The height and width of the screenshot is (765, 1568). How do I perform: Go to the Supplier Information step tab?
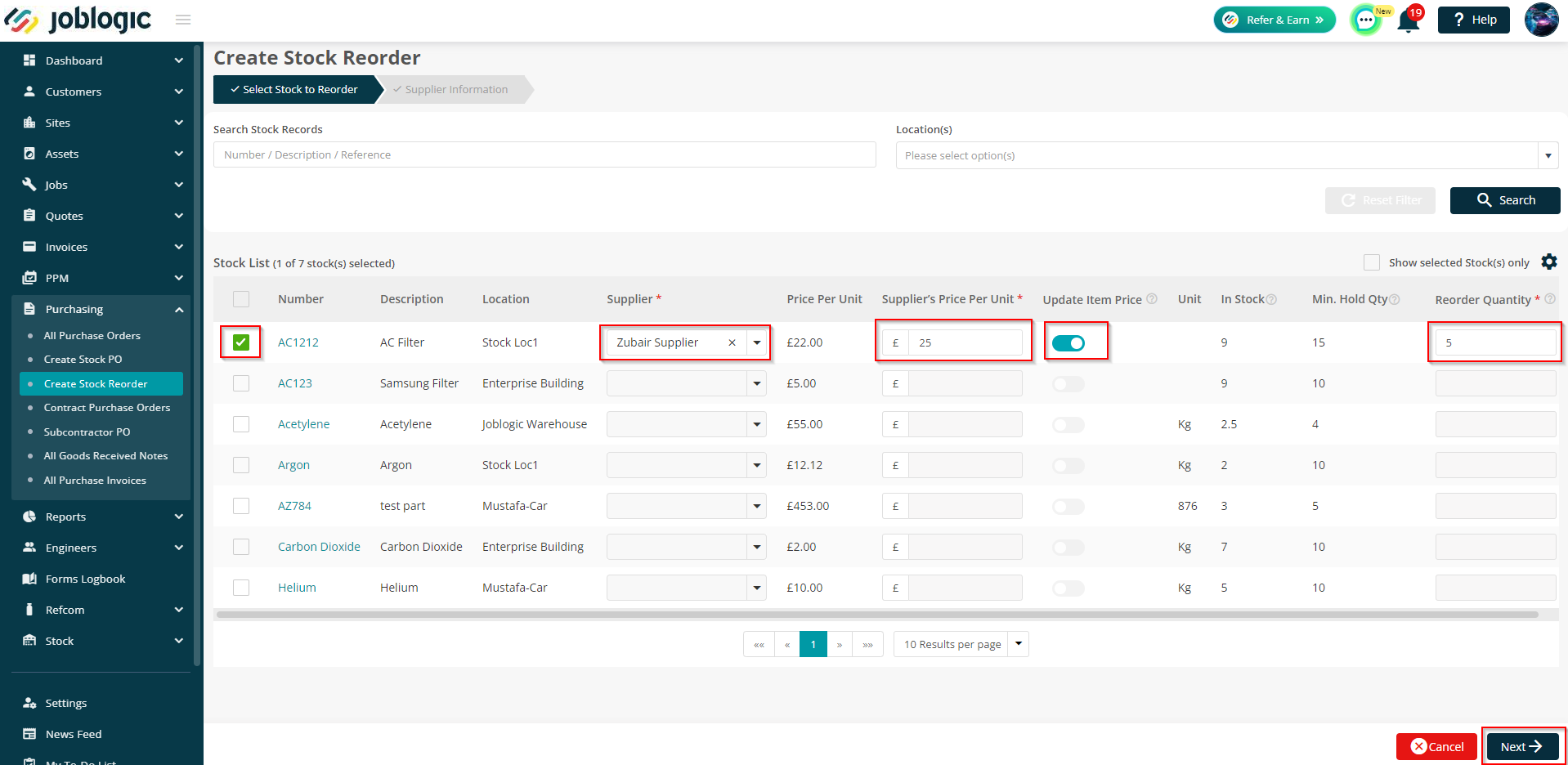pyautogui.click(x=456, y=89)
